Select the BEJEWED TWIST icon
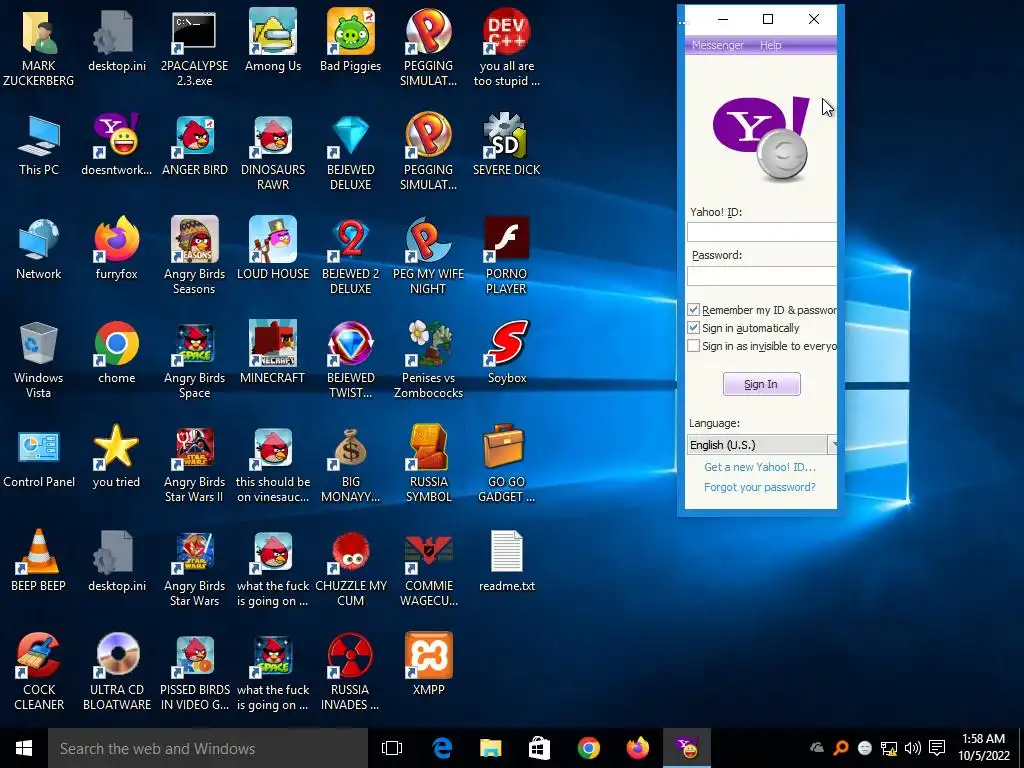1024x768 pixels. [351, 359]
